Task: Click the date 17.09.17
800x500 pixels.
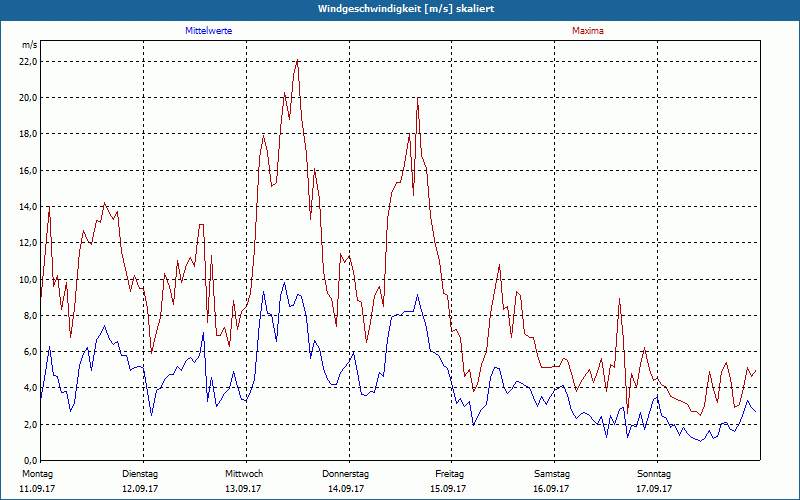Action: [654, 489]
